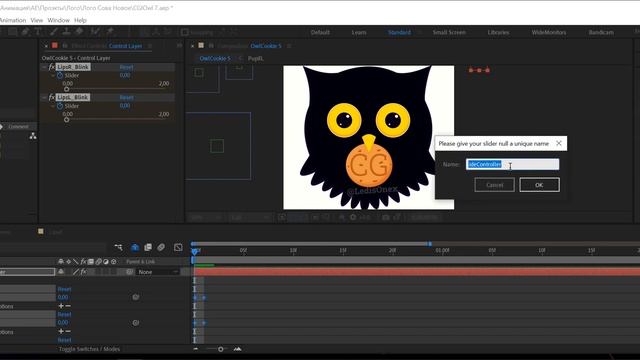Switch to the Bandicam workspace

[601, 32]
